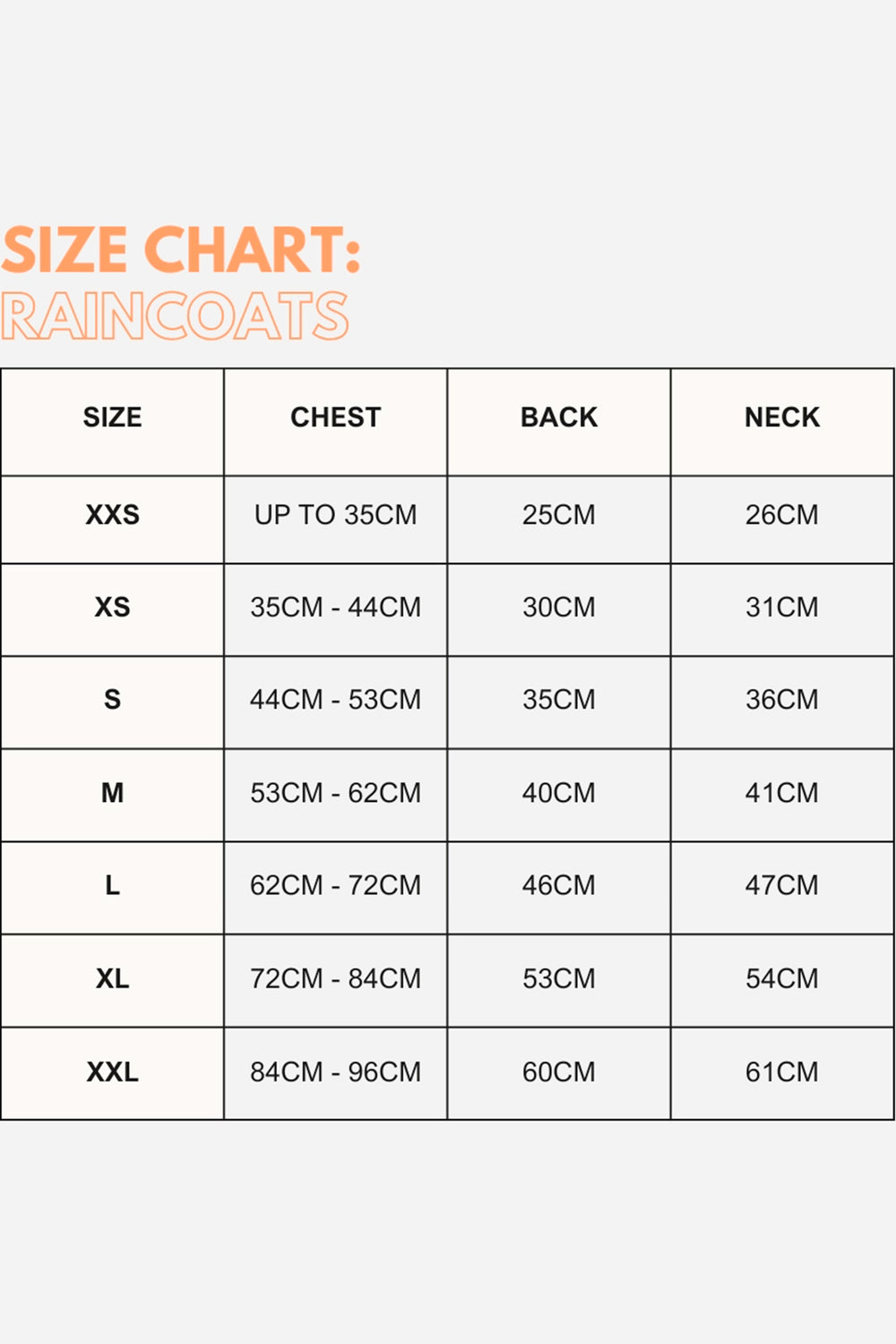Select the CHEST column header
Viewport: 896px width, 1344px height.
tap(336, 418)
